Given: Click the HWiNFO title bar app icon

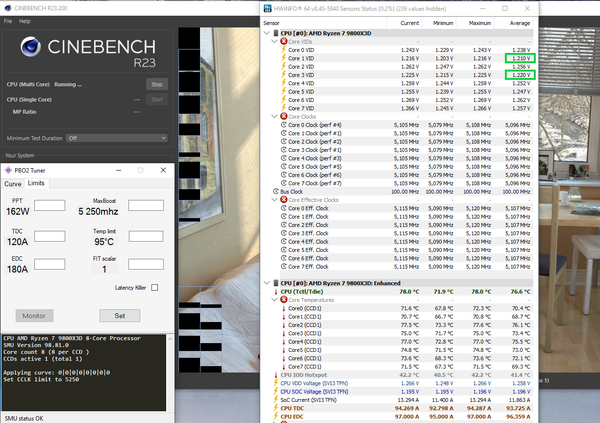Looking at the screenshot, I should (267, 8).
